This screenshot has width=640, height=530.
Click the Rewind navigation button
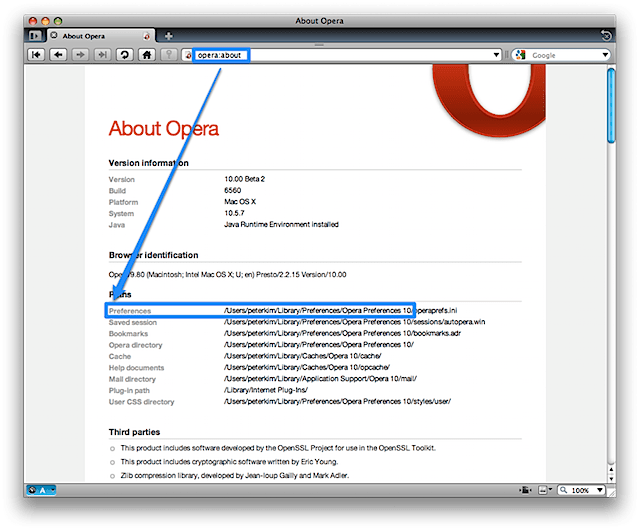[36, 55]
